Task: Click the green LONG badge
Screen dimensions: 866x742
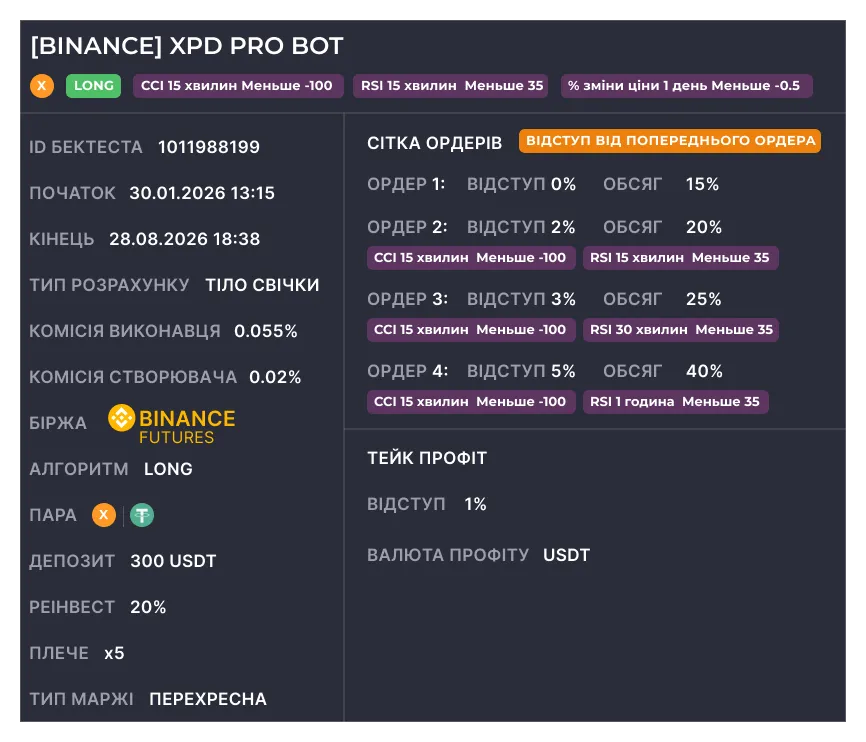Action: tap(93, 86)
